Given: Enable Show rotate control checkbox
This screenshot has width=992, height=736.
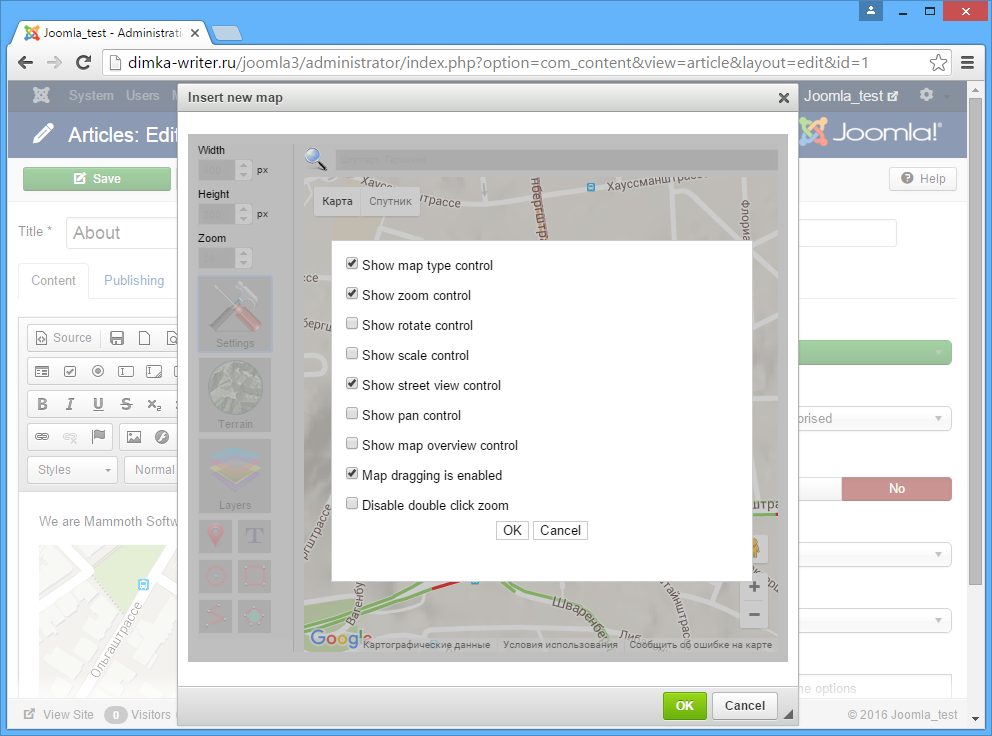Looking at the screenshot, I should pyautogui.click(x=352, y=325).
